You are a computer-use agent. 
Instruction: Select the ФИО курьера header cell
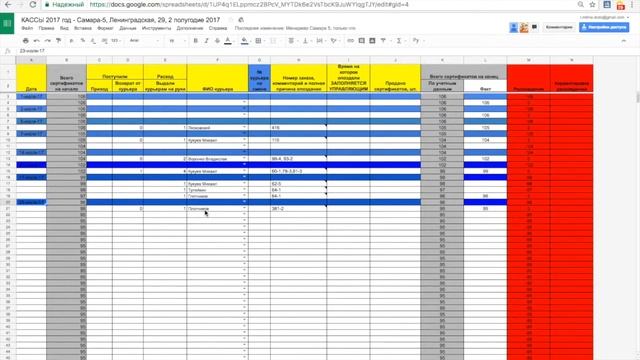point(218,78)
